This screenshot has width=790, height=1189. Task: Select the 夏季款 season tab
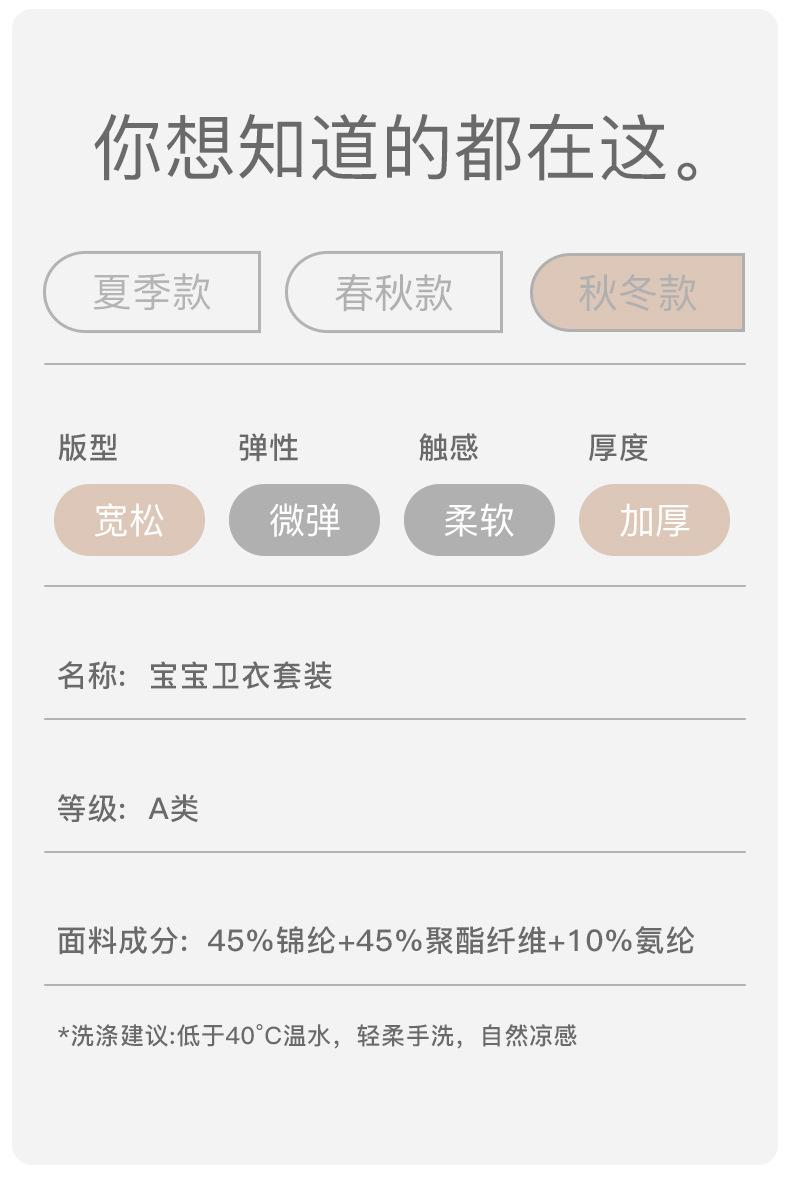pyautogui.click(x=152, y=292)
